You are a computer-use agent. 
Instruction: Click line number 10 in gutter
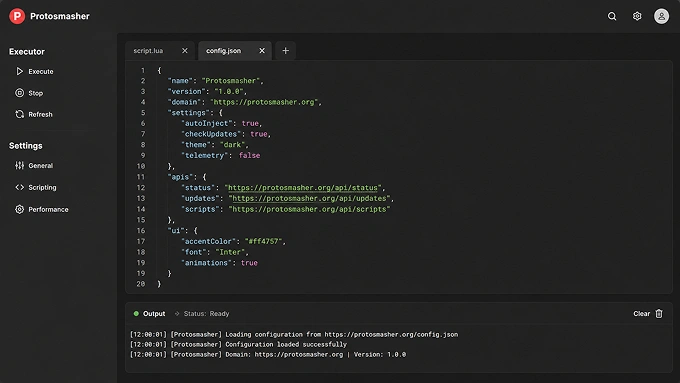click(x=141, y=166)
